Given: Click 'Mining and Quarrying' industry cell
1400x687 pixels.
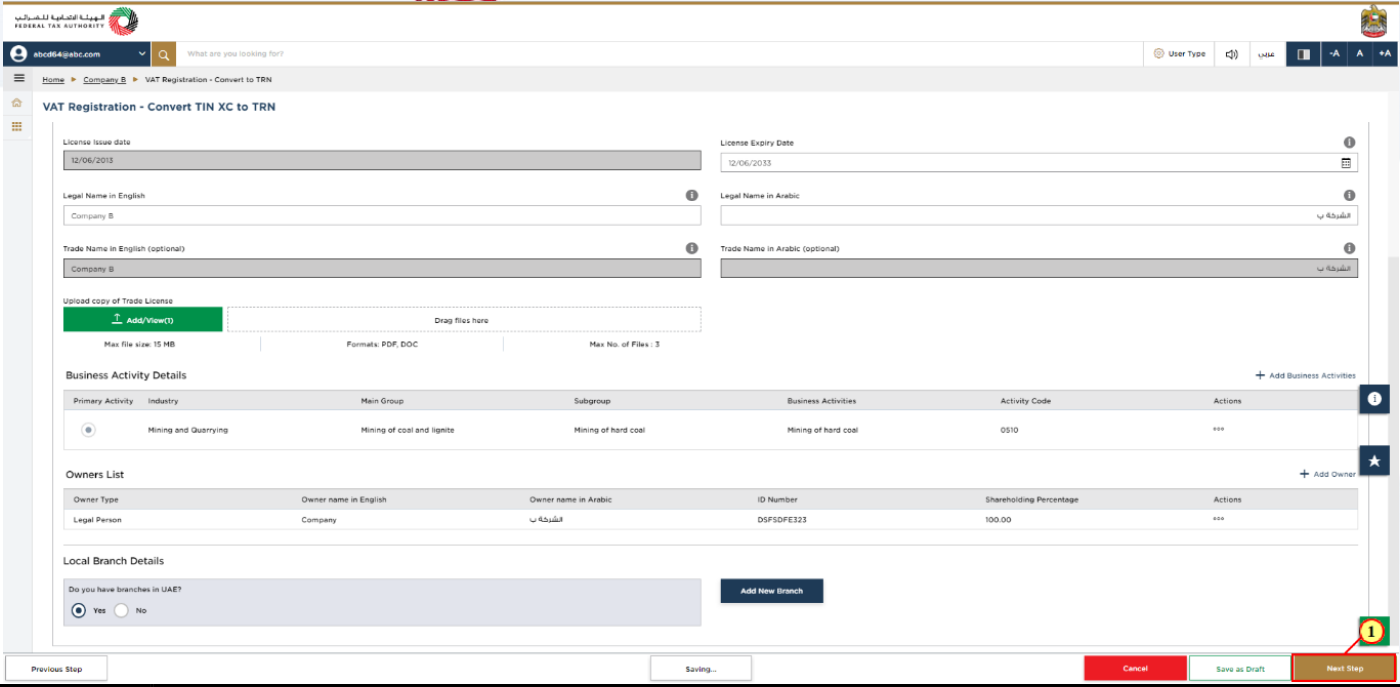Looking at the screenshot, I should pos(188,430).
